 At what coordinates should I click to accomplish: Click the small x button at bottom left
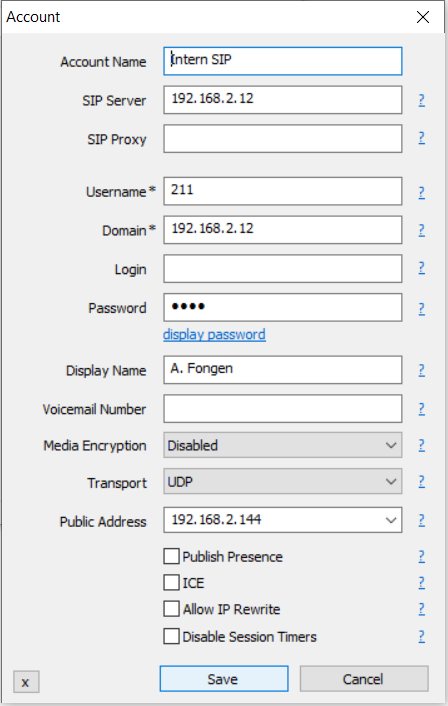tap(26, 682)
